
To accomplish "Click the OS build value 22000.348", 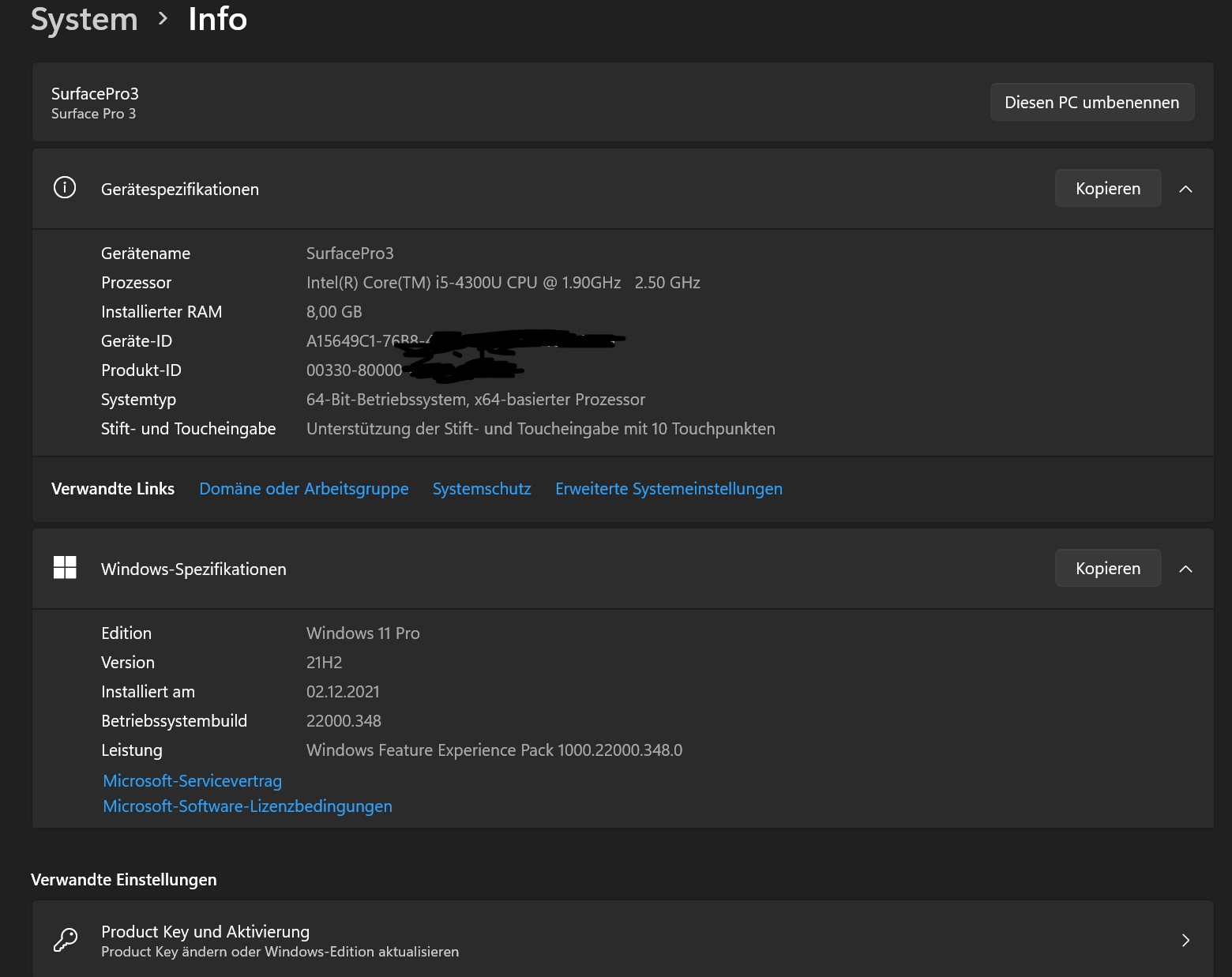I will click(x=344, y=721).
